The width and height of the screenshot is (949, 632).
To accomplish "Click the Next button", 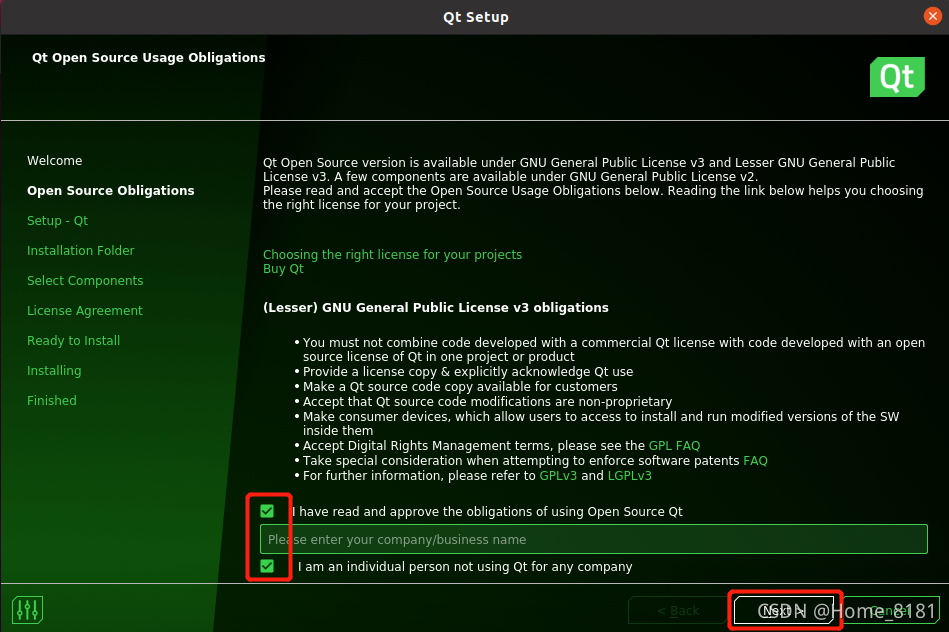I will [x=784, y=610].
